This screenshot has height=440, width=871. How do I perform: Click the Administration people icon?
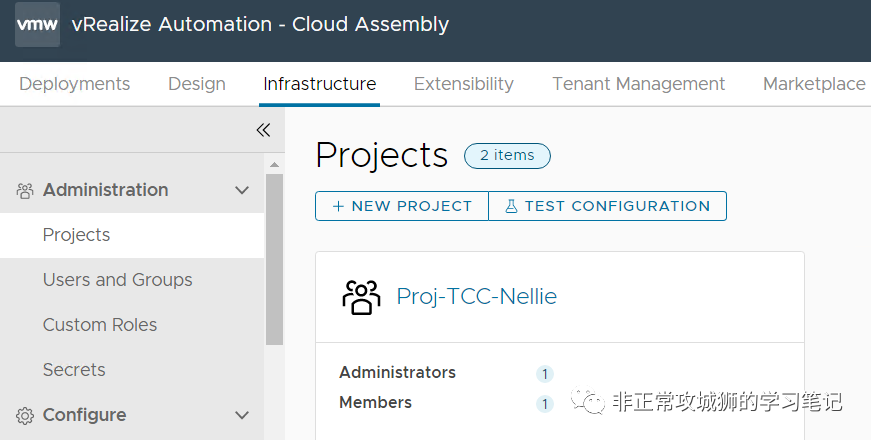[x=25, y=190]
